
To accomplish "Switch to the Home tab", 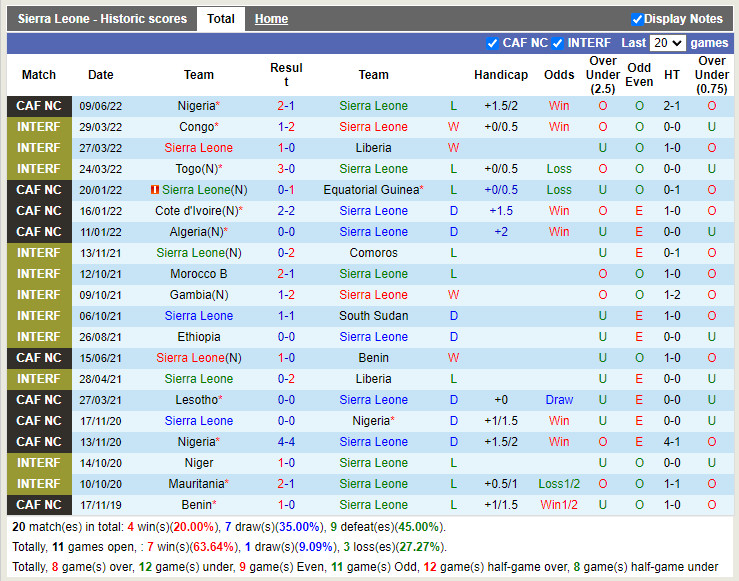I will (x=271, y=19).
